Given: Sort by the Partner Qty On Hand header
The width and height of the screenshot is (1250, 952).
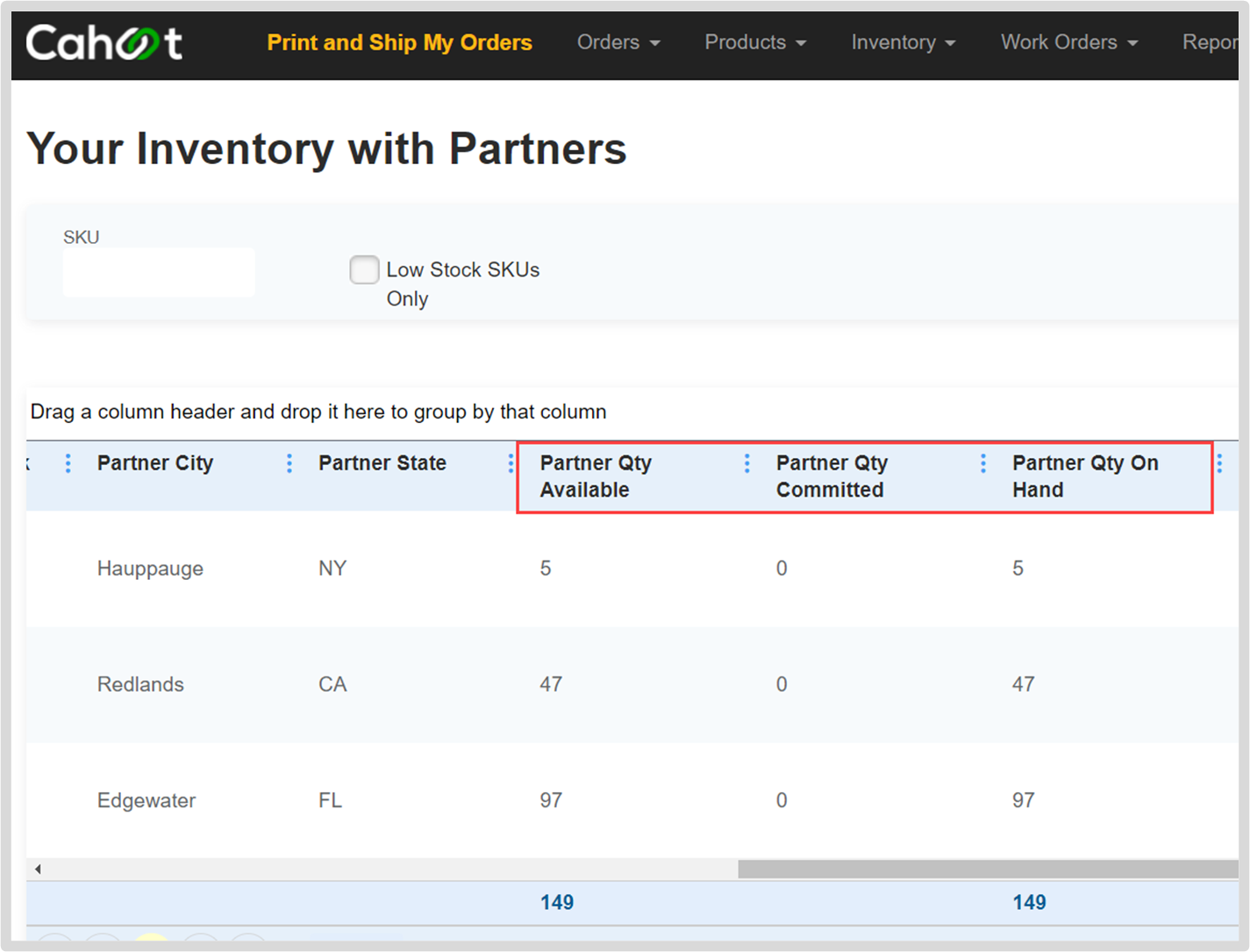Looking at the screenshot, I should point(1085,476).
